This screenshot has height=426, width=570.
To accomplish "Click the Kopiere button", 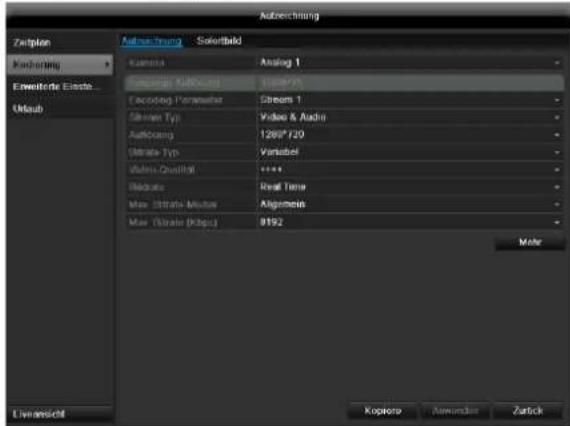I will pos(382,411).
